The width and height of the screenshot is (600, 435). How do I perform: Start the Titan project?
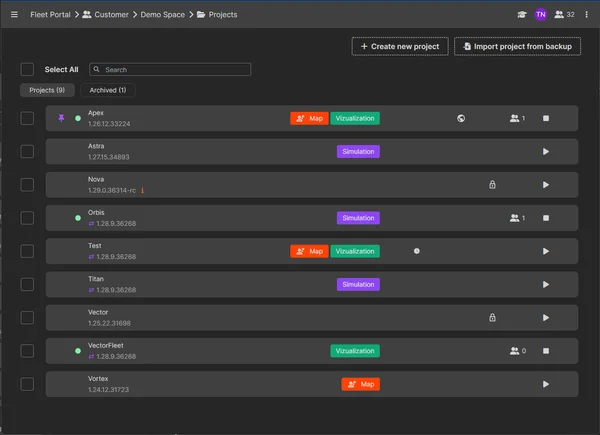(x=546, y=285)
